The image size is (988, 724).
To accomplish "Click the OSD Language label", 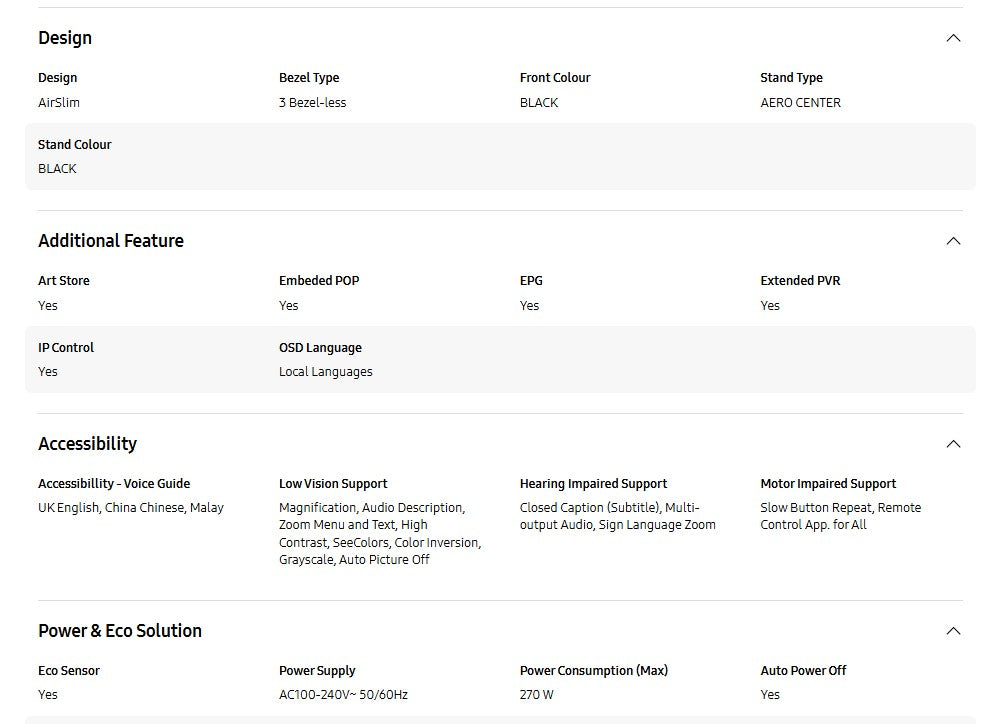I will (320, 348).
